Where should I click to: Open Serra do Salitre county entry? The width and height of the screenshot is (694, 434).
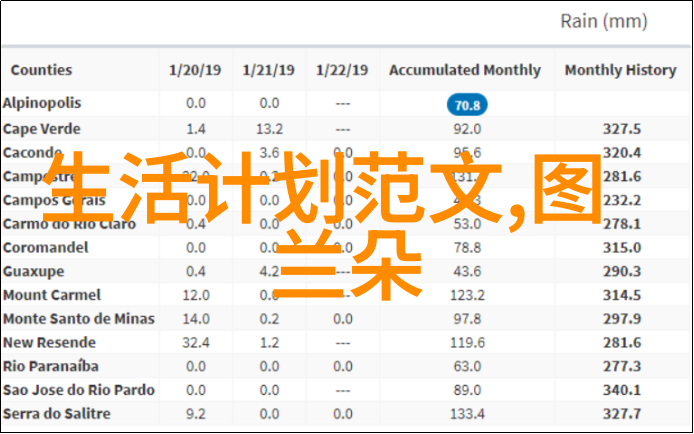(56, 413)
